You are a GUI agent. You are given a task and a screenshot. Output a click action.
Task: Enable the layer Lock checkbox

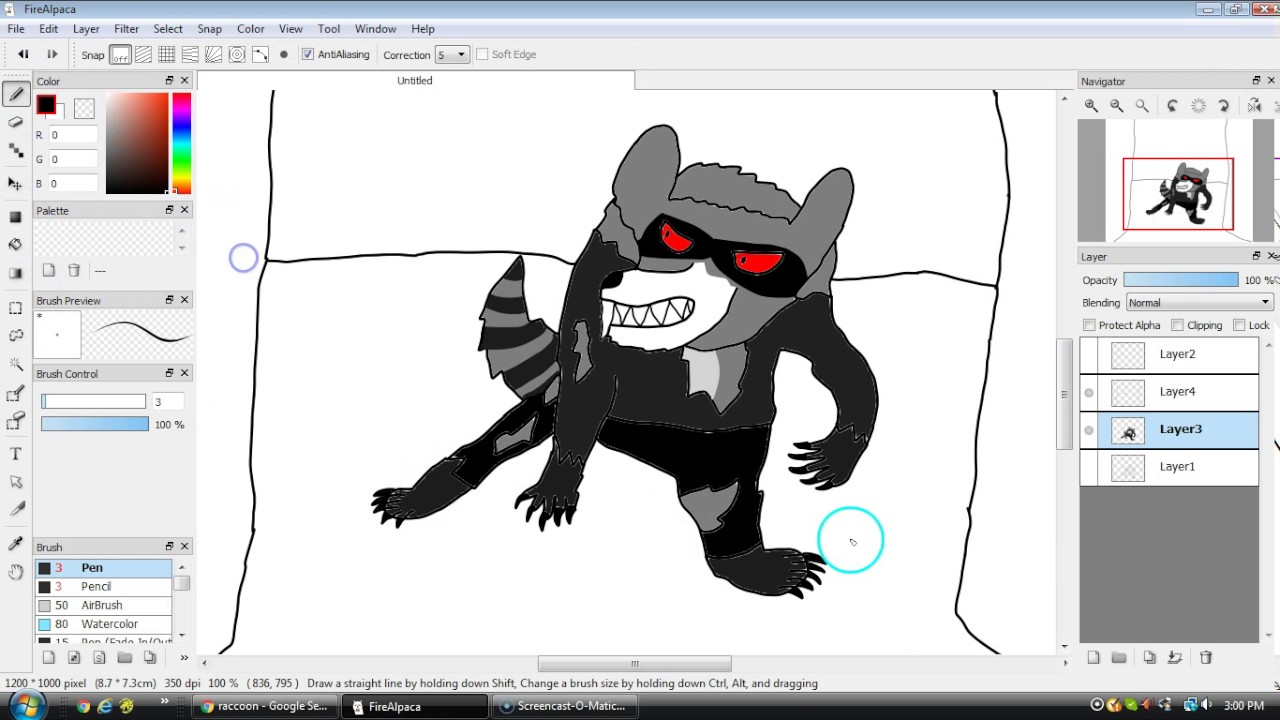click(x=1239, y=325)
